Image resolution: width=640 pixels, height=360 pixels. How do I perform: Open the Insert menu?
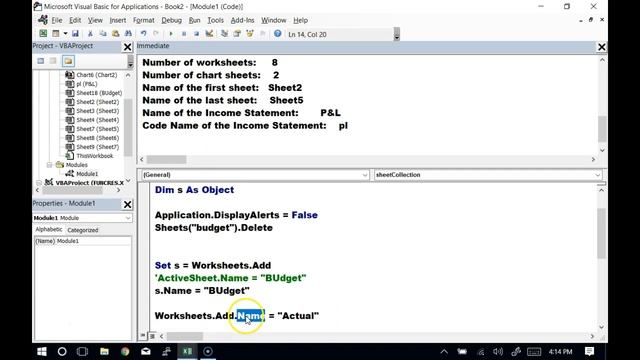(x=118, y=20)
